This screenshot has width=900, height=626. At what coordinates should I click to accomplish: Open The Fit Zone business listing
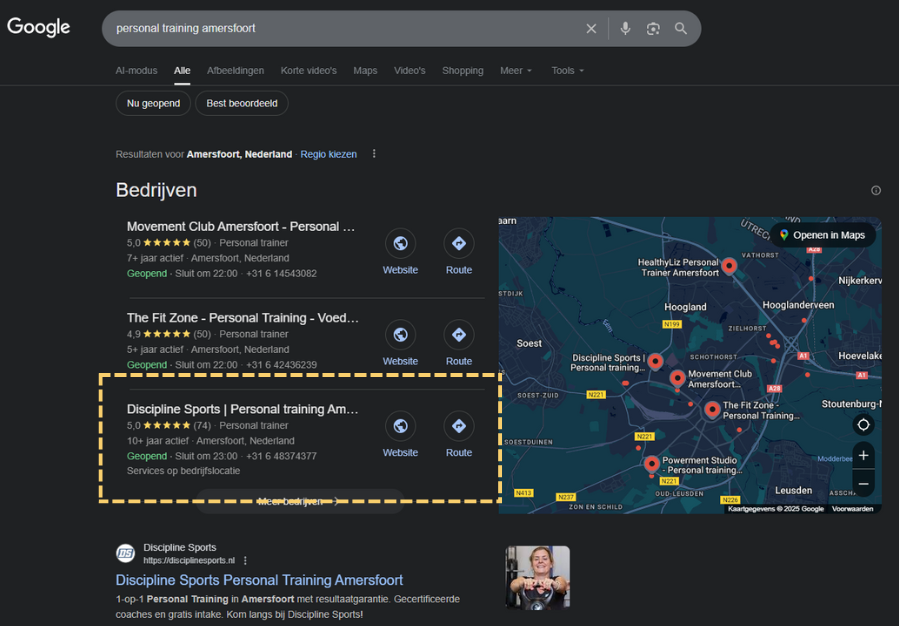[x=243, y=318]
